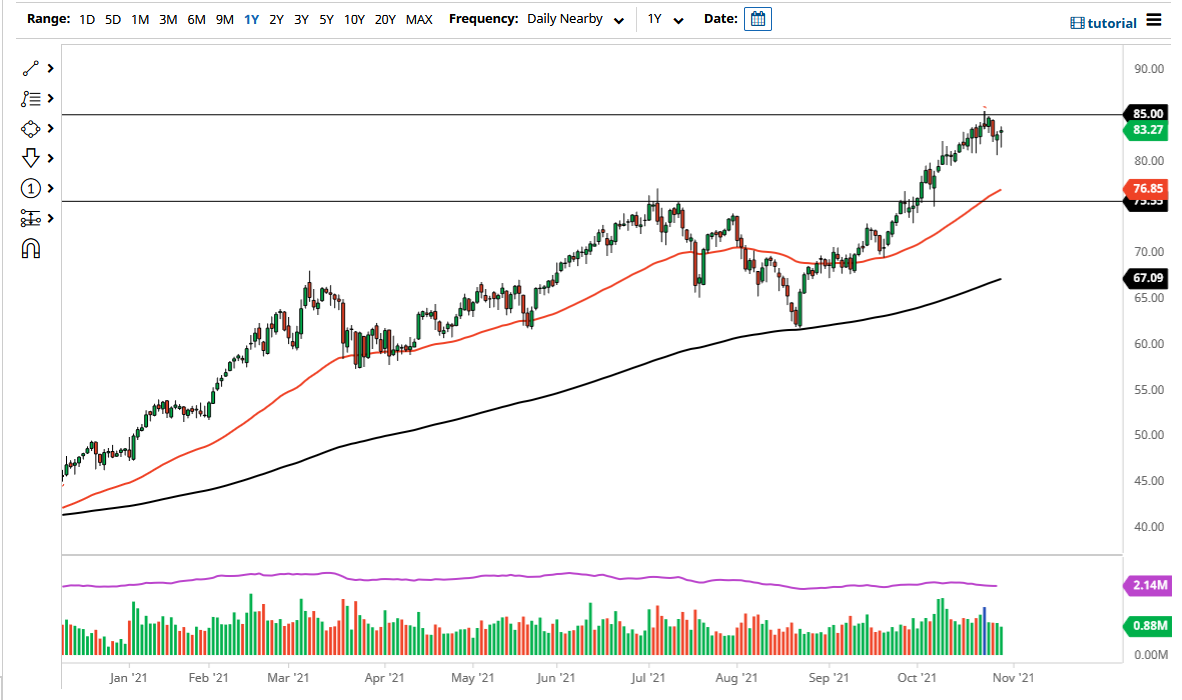Switch the chart range to 5D
Image resolution: width=1182 pixels, height=700 pixels.
click(x=112, y=18)
